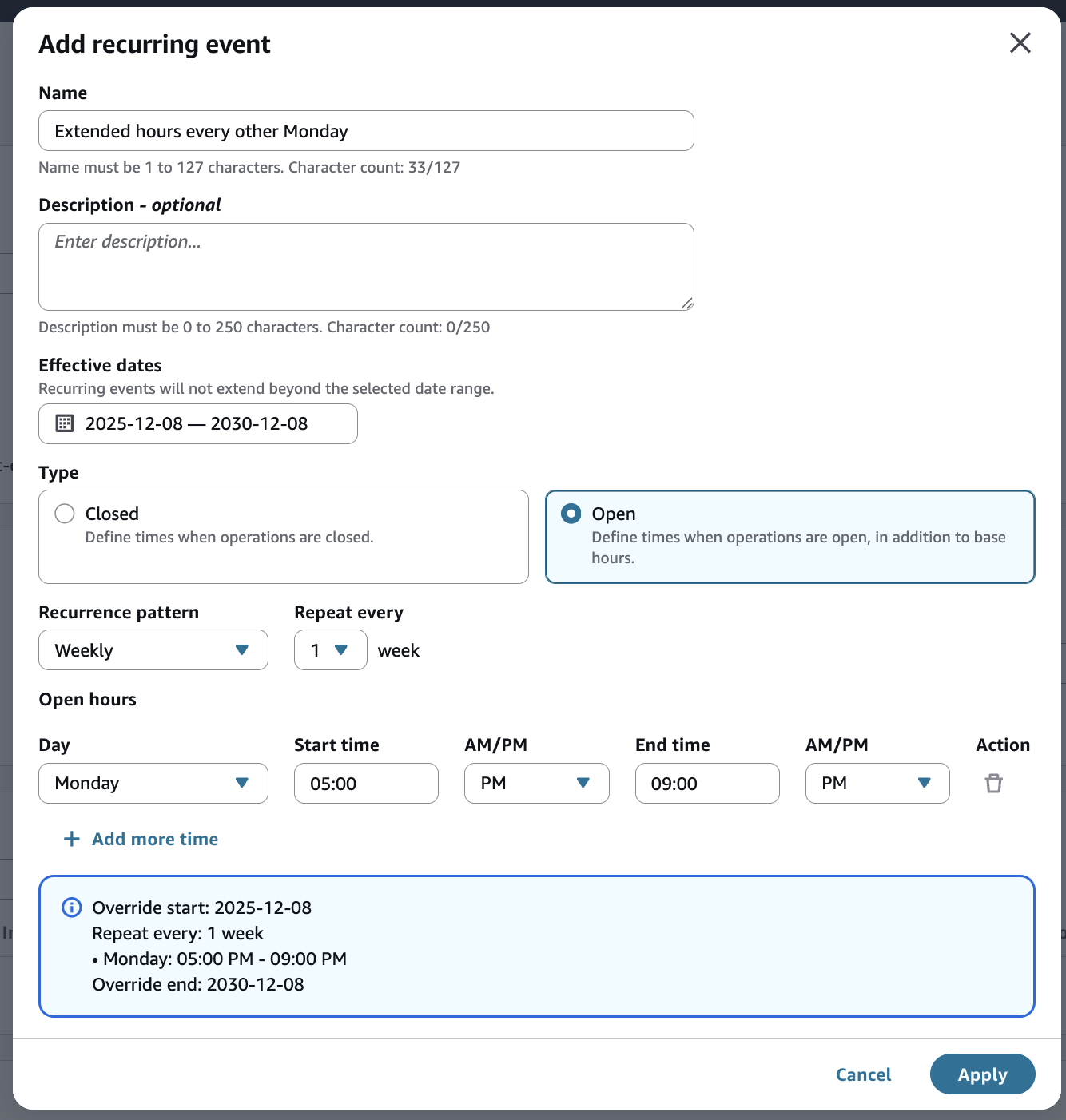Delete the Monday time row with trash icon

tap(993, 784)
